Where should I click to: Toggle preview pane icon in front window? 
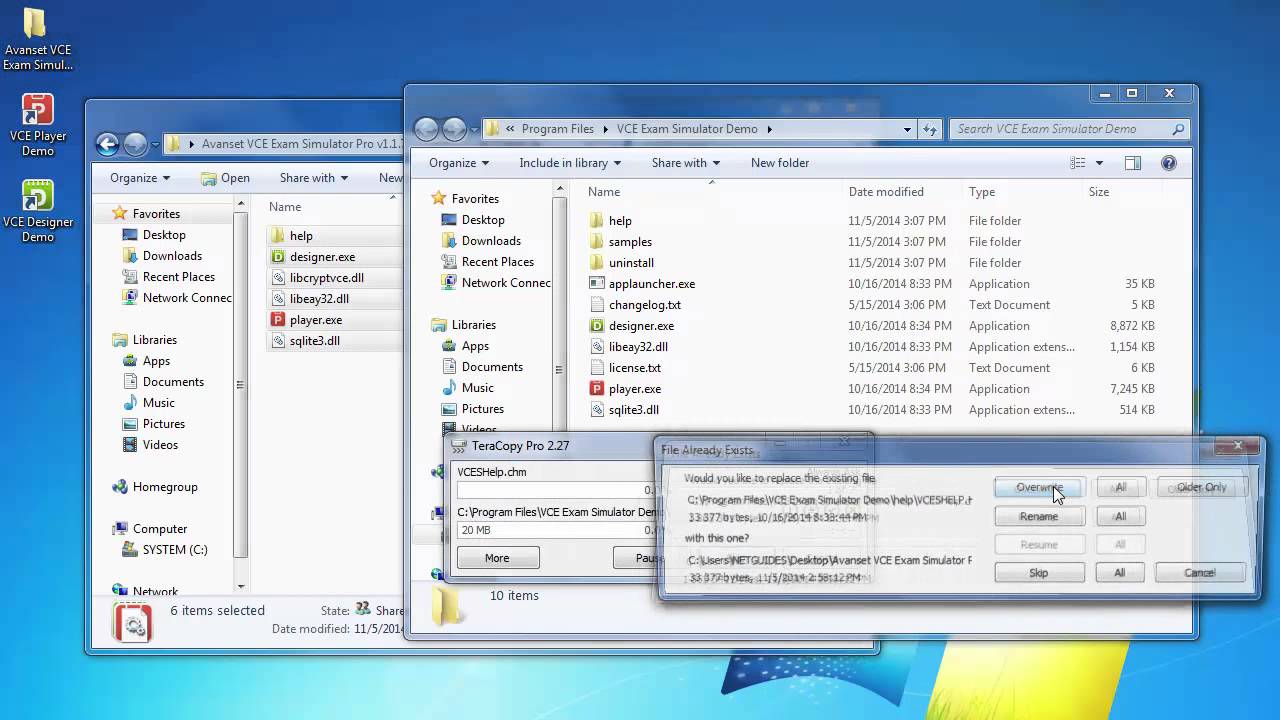pos(1133,163)
